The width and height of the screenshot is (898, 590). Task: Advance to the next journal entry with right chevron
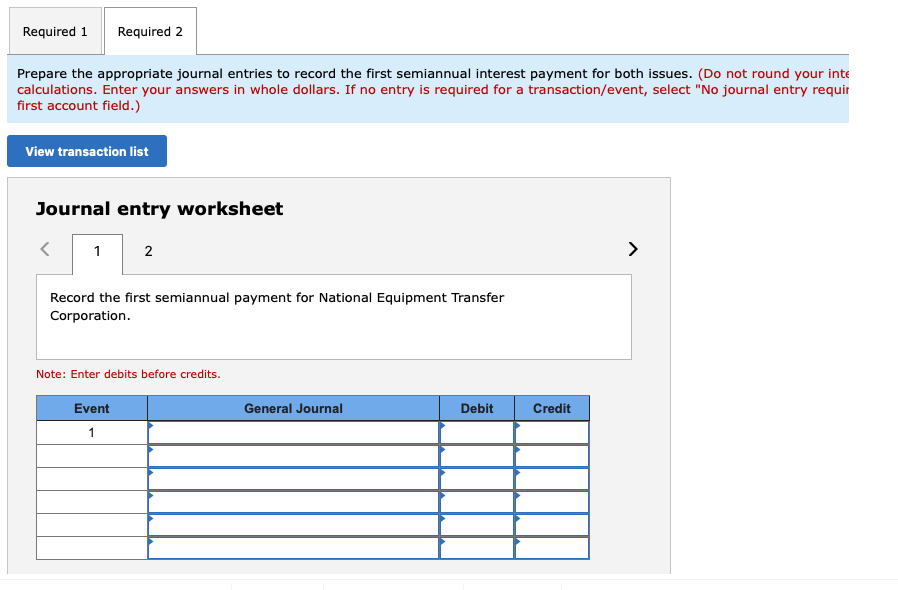[x=632, y=249]
